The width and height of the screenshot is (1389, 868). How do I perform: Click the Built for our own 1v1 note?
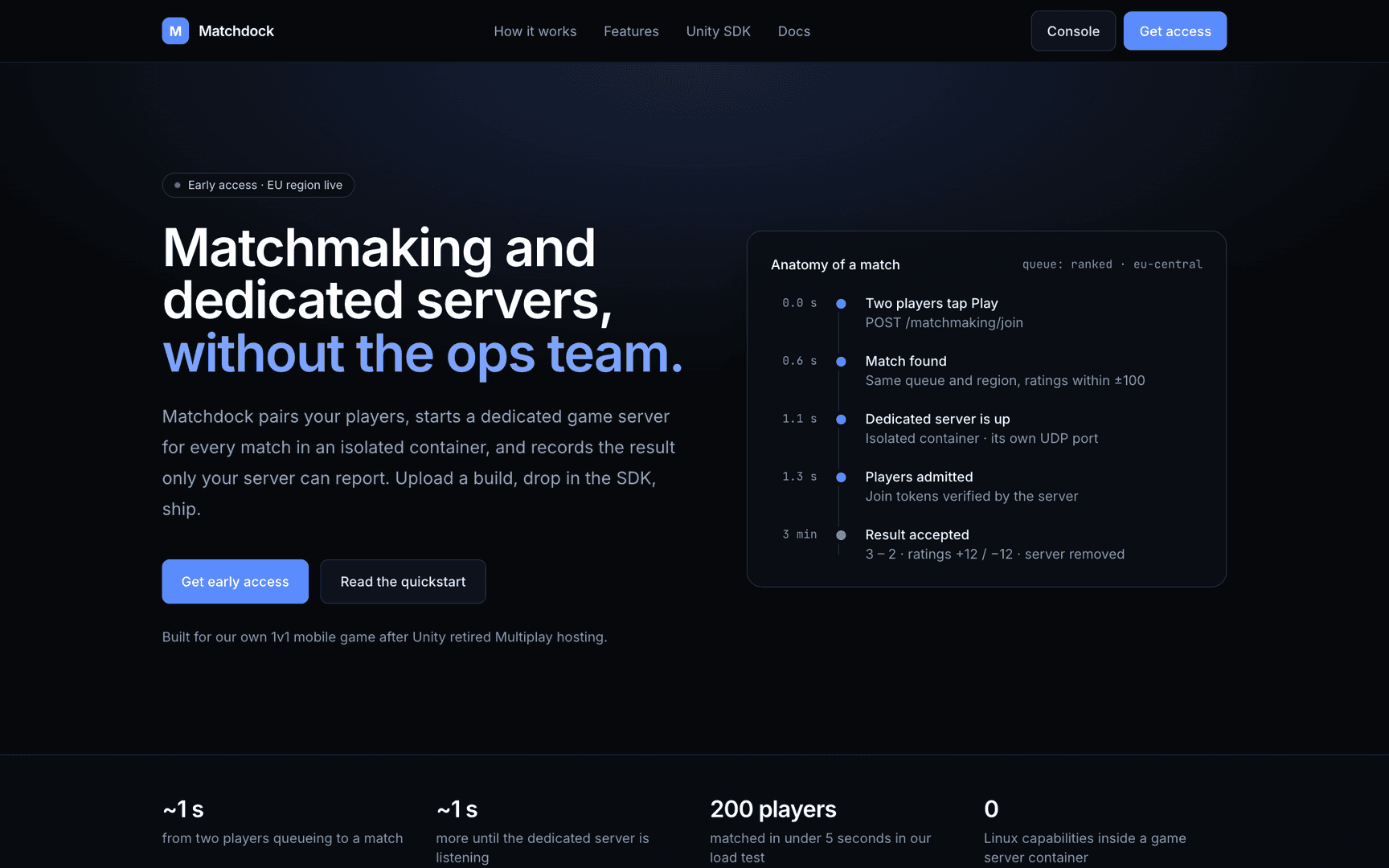[x=384, y=637]
